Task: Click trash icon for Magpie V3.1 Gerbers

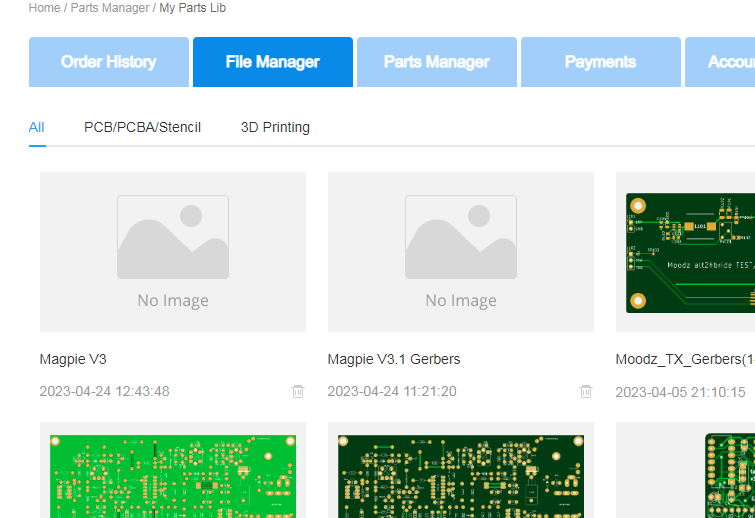Action: 586,391
